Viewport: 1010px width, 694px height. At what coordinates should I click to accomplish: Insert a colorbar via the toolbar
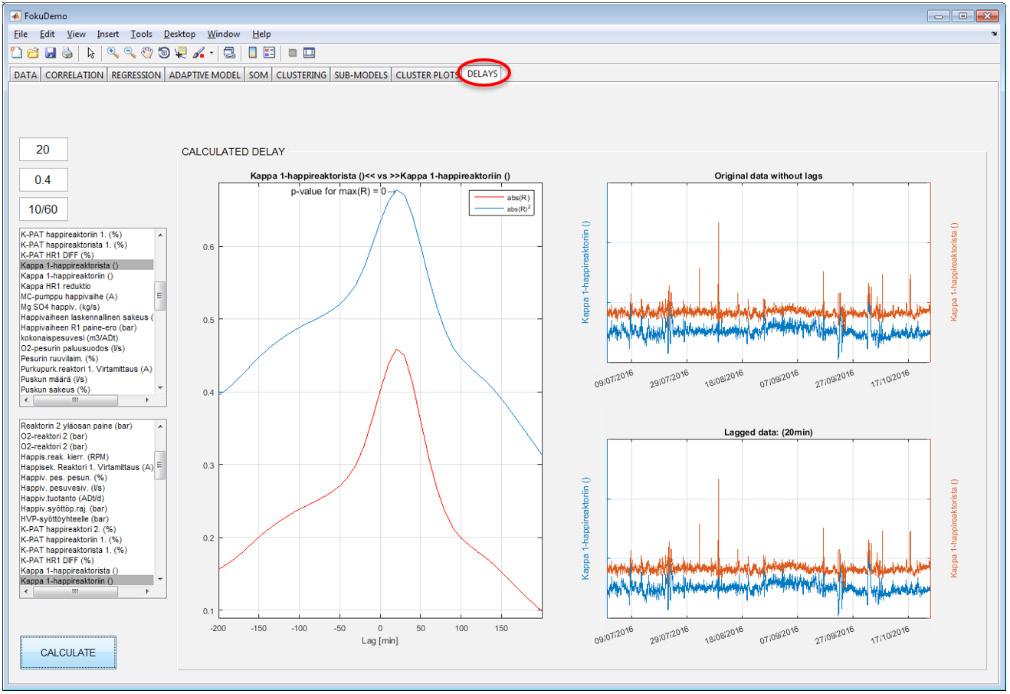[x=253, y=53]
